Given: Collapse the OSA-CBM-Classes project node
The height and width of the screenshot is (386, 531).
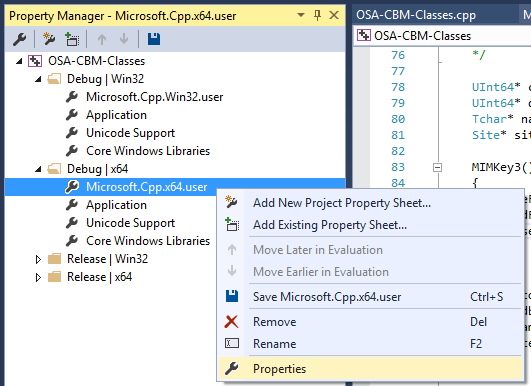Looking at the screenshot, I should pyautogui.click(x=19, y=61).
